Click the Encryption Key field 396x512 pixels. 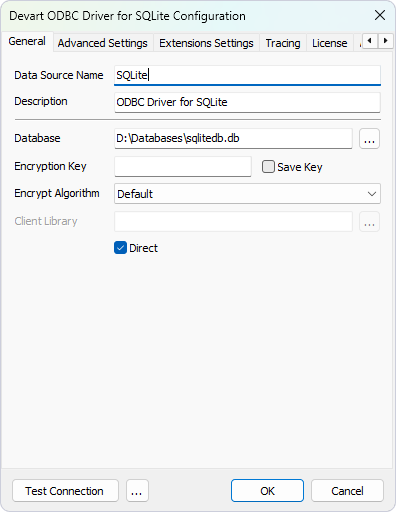click(183, 166)
